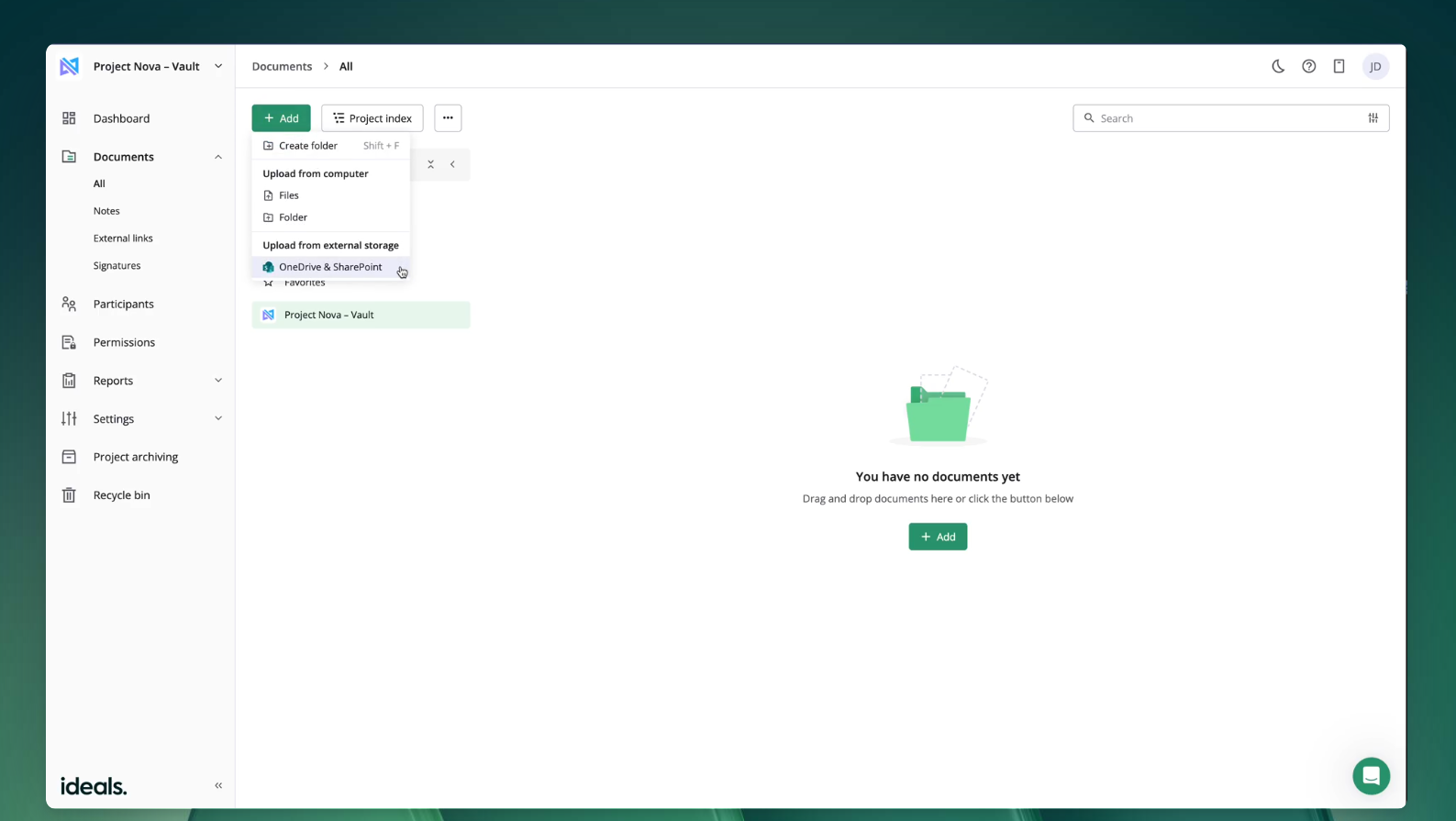Click the collapse-all icon in the folder tree
This screenshot has width=1456, height=821.
(430, 164)
